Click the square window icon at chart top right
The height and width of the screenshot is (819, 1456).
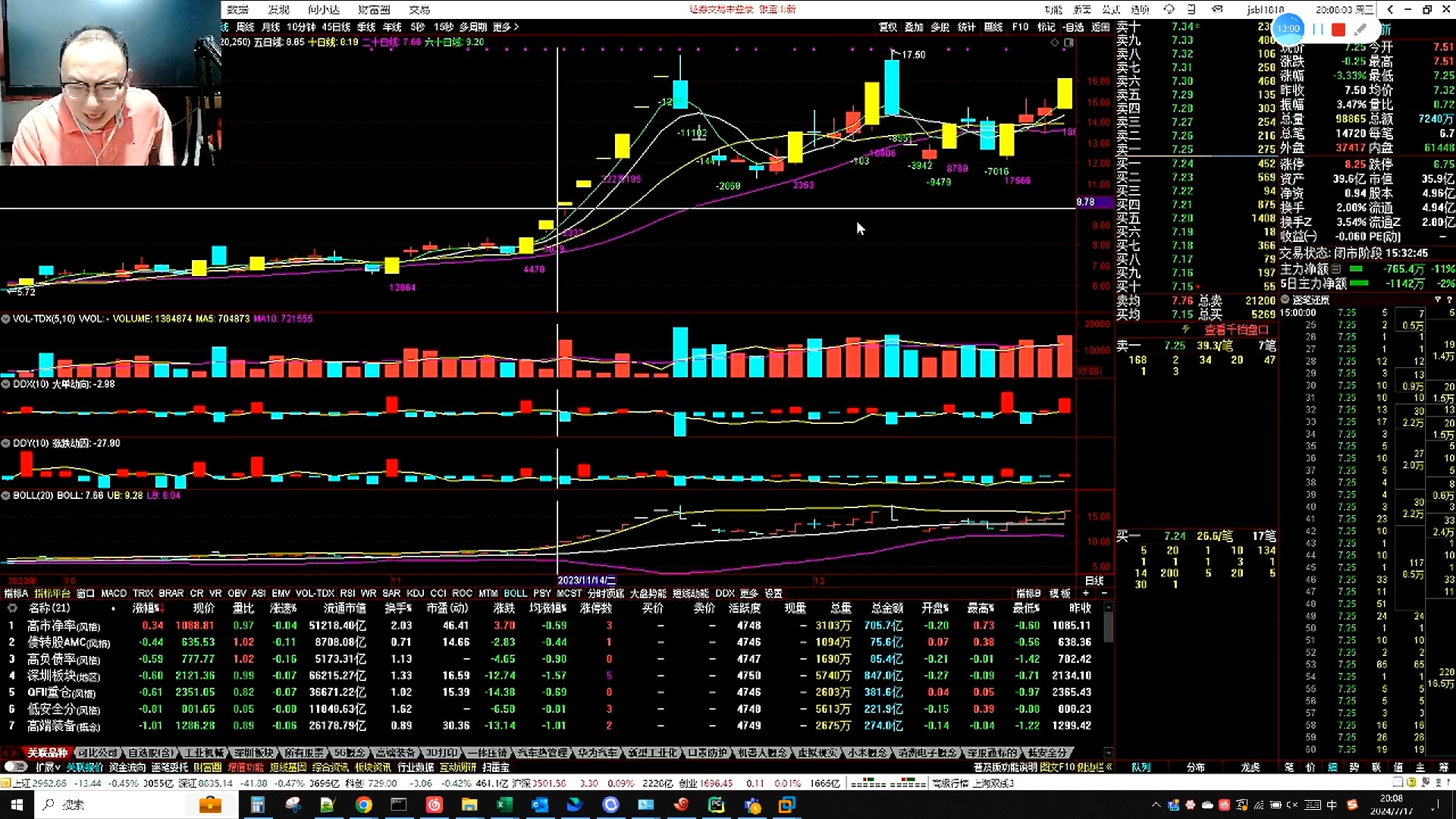[1068, 42]
